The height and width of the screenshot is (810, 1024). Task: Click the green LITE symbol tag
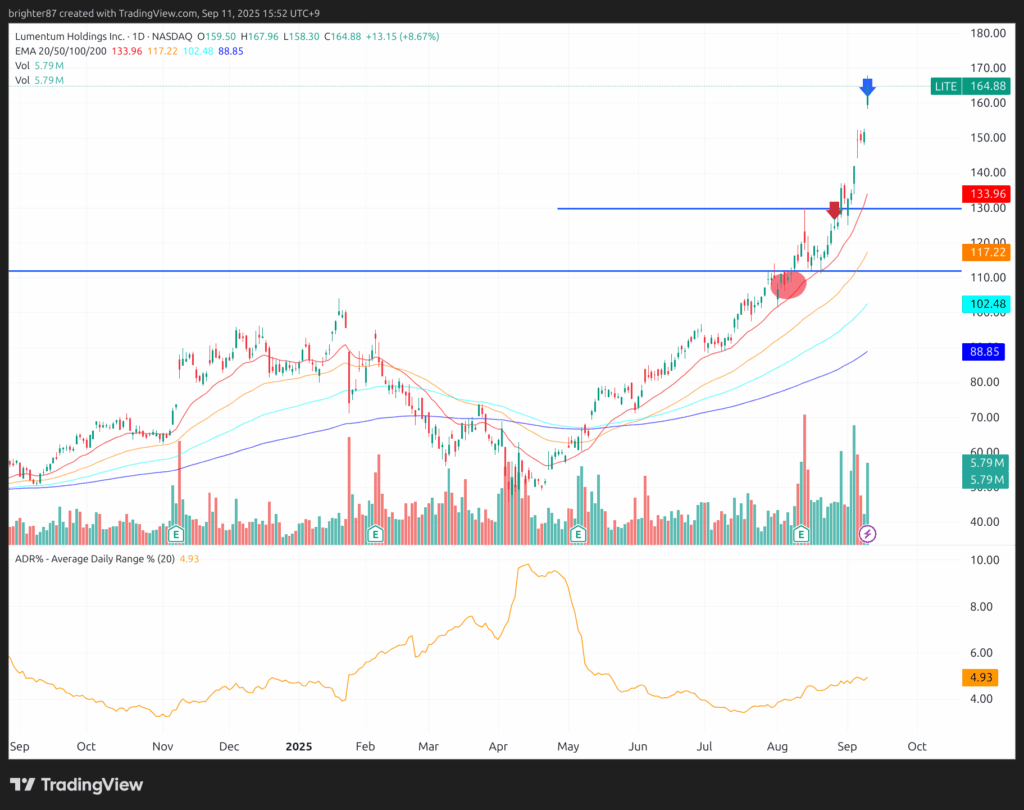[946, 86]
